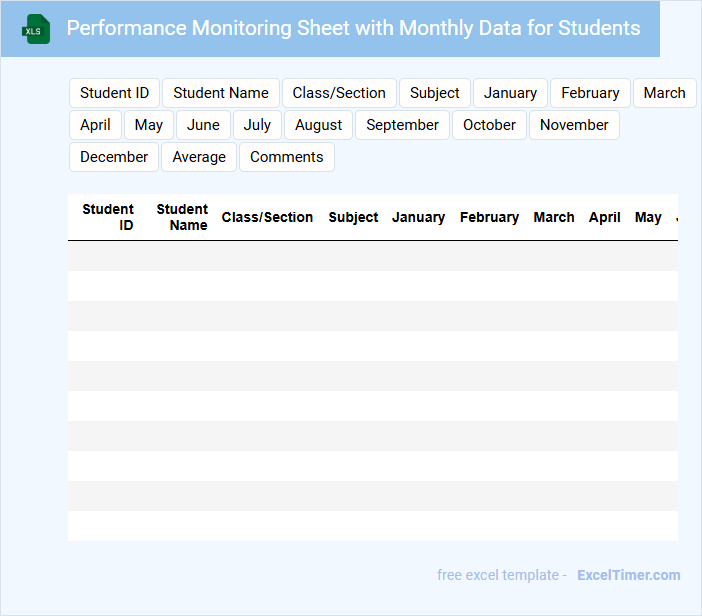Click the Student ID column header
Screen dimensions: 702x616
coord(108,217)
